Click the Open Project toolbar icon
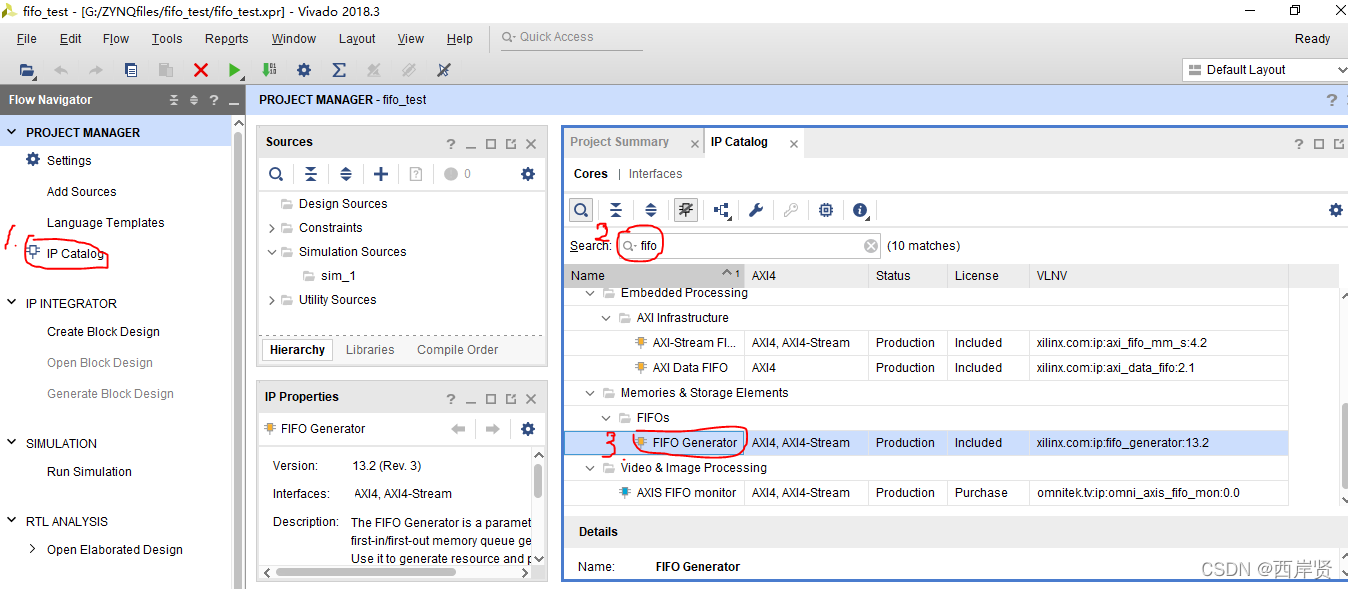The height and width of the screenshot is (589, 1348). coord(27,70)
